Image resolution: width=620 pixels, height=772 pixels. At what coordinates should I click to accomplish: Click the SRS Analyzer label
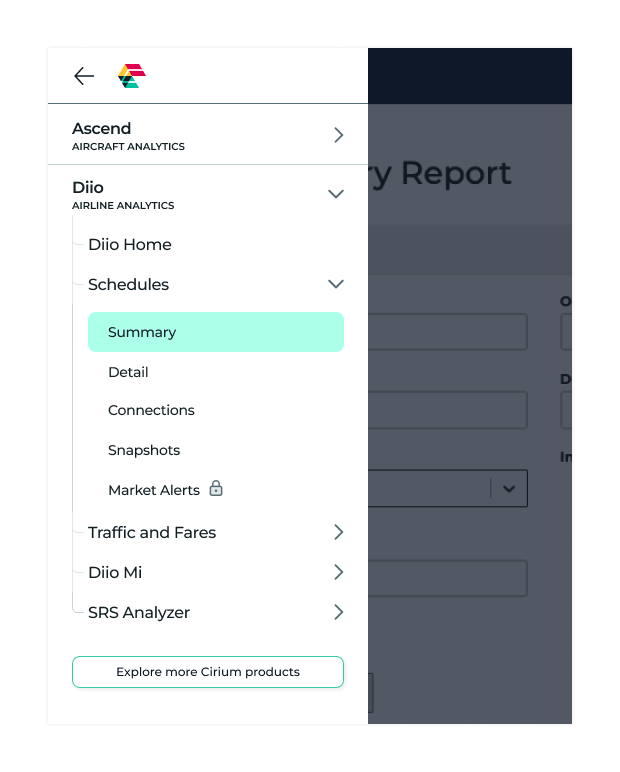tap(139, 612)
